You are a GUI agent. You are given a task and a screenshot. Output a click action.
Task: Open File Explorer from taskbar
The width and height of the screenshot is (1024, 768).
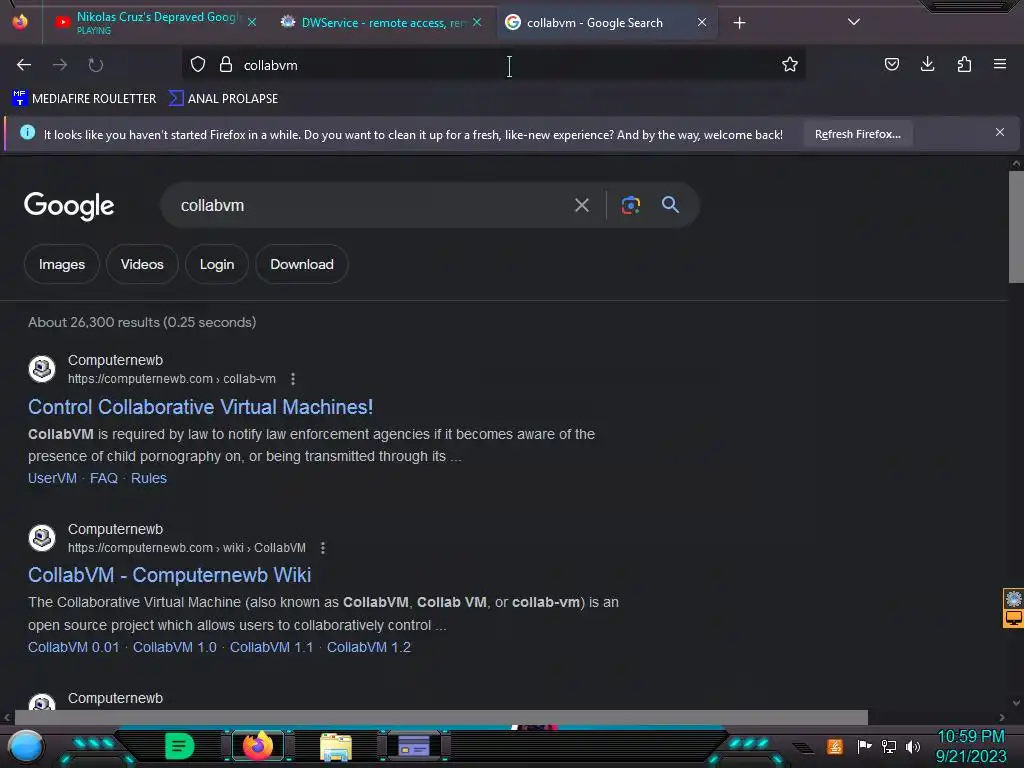(336, 746)
